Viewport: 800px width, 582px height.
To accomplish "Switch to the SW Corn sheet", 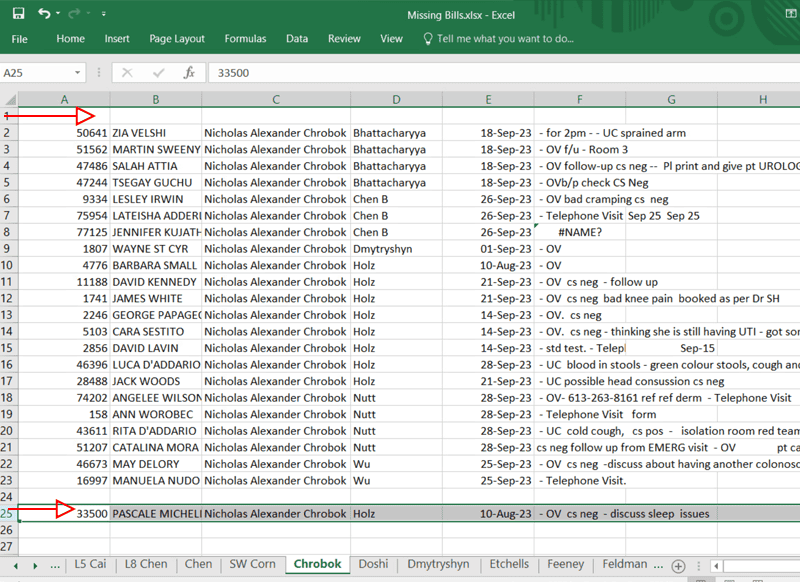I will pos(252,564).
